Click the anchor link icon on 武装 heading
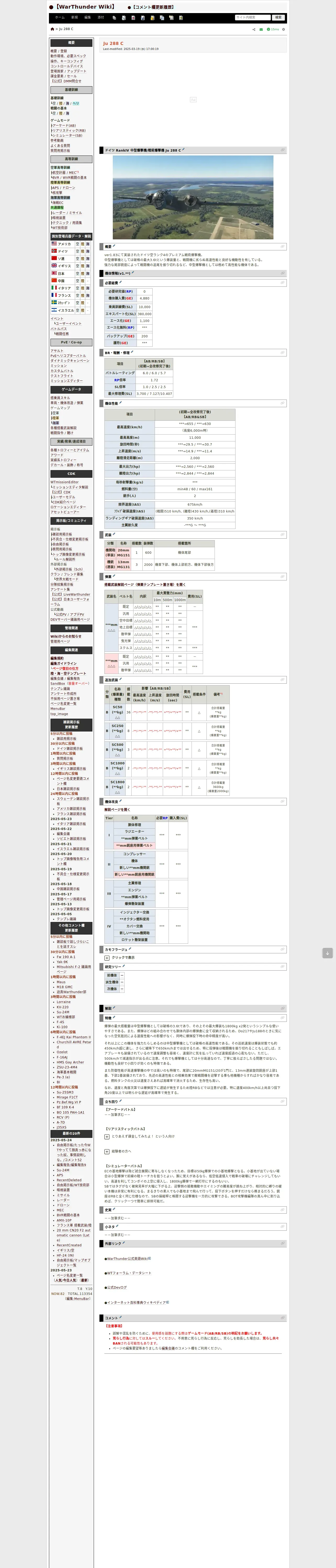The height and width of the screenshot is (1568, 336). coord(282,534)
